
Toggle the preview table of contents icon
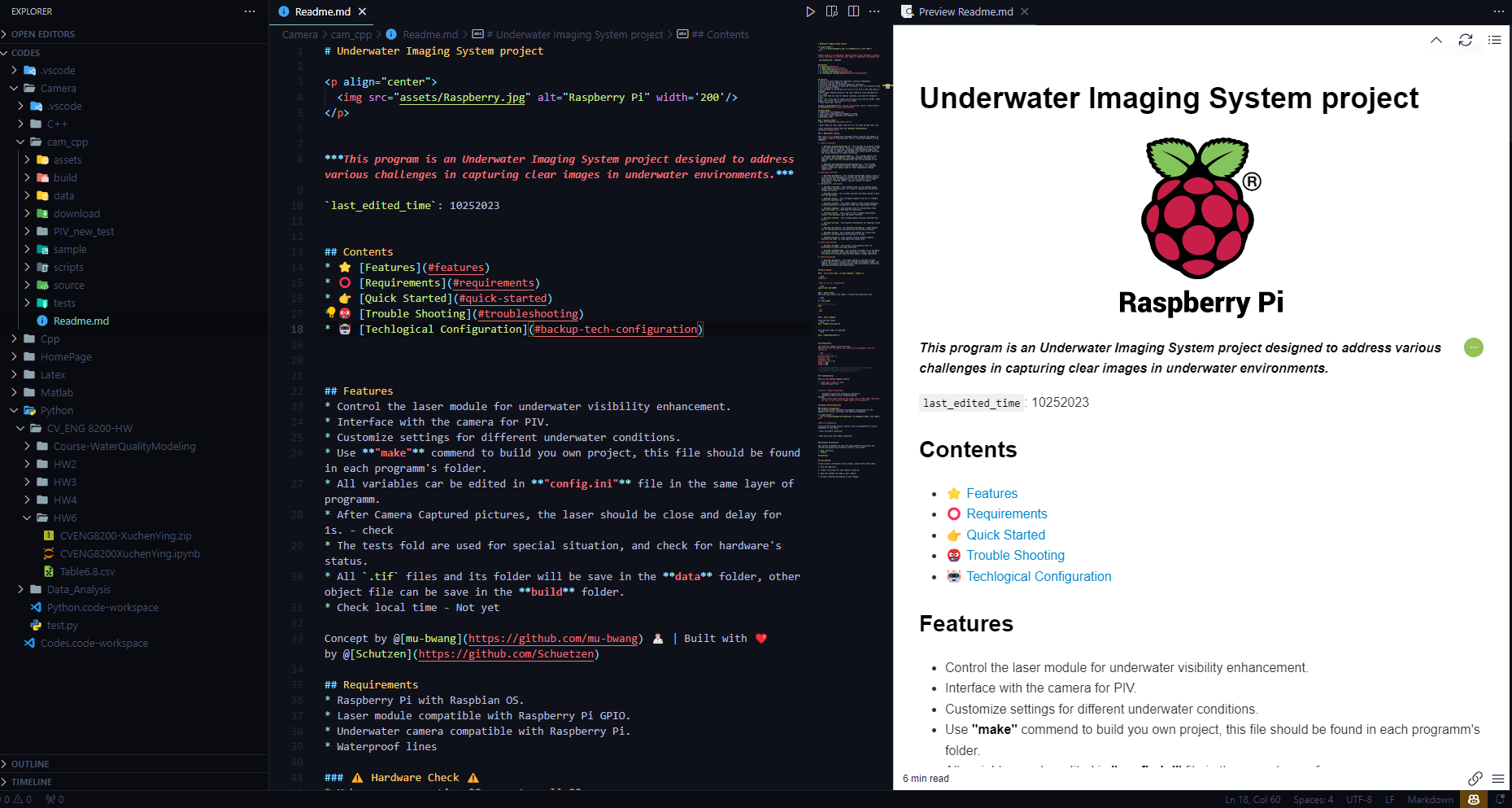pyautogui.click(x=1495, y=40)
